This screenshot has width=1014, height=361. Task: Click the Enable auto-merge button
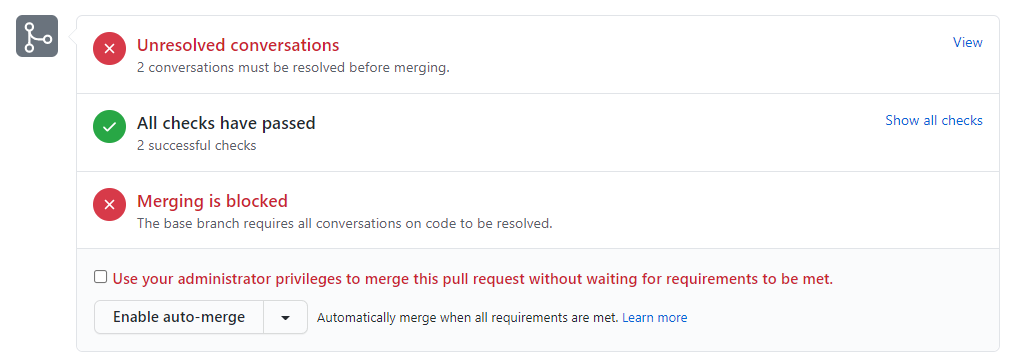point(179,318)
